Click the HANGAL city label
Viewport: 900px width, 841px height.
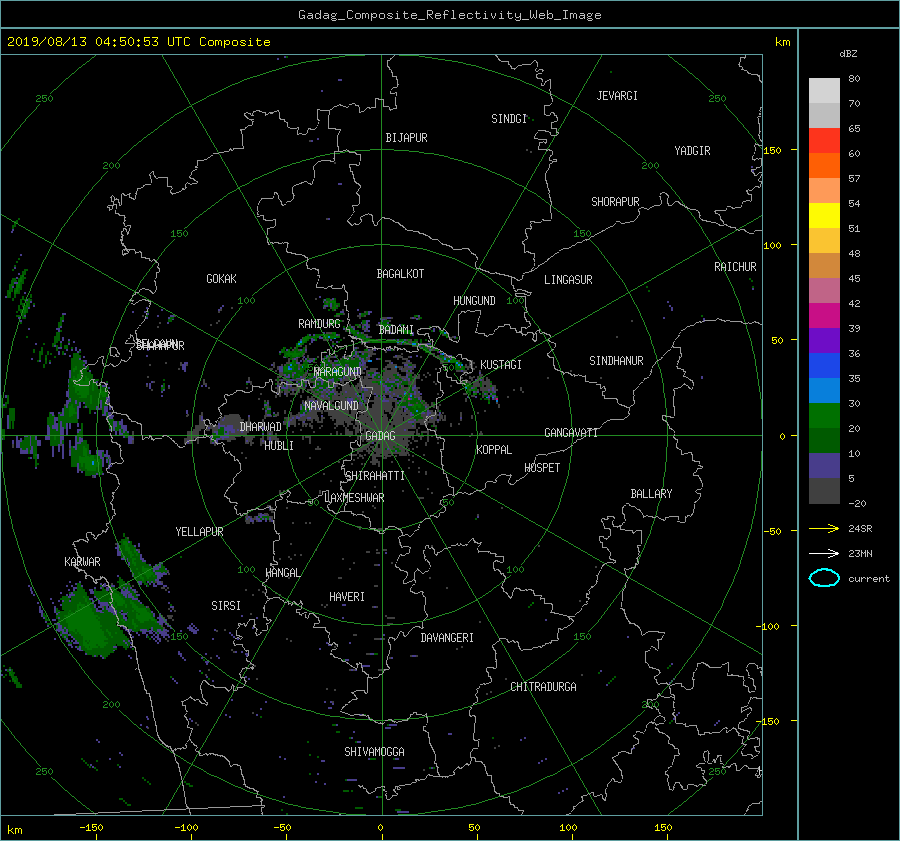point(282,573)
